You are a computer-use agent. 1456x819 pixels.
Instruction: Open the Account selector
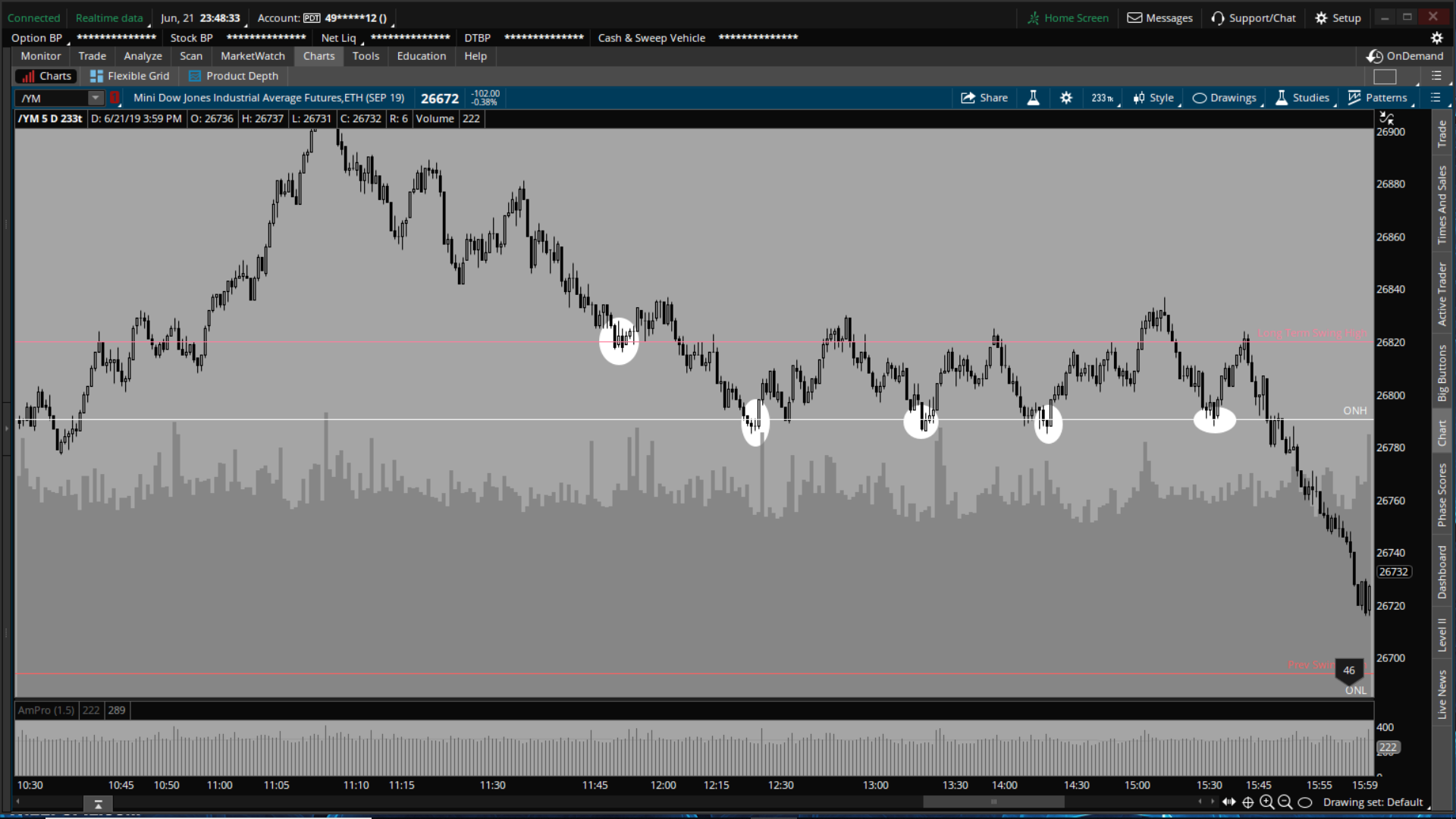tap(325, 18)
